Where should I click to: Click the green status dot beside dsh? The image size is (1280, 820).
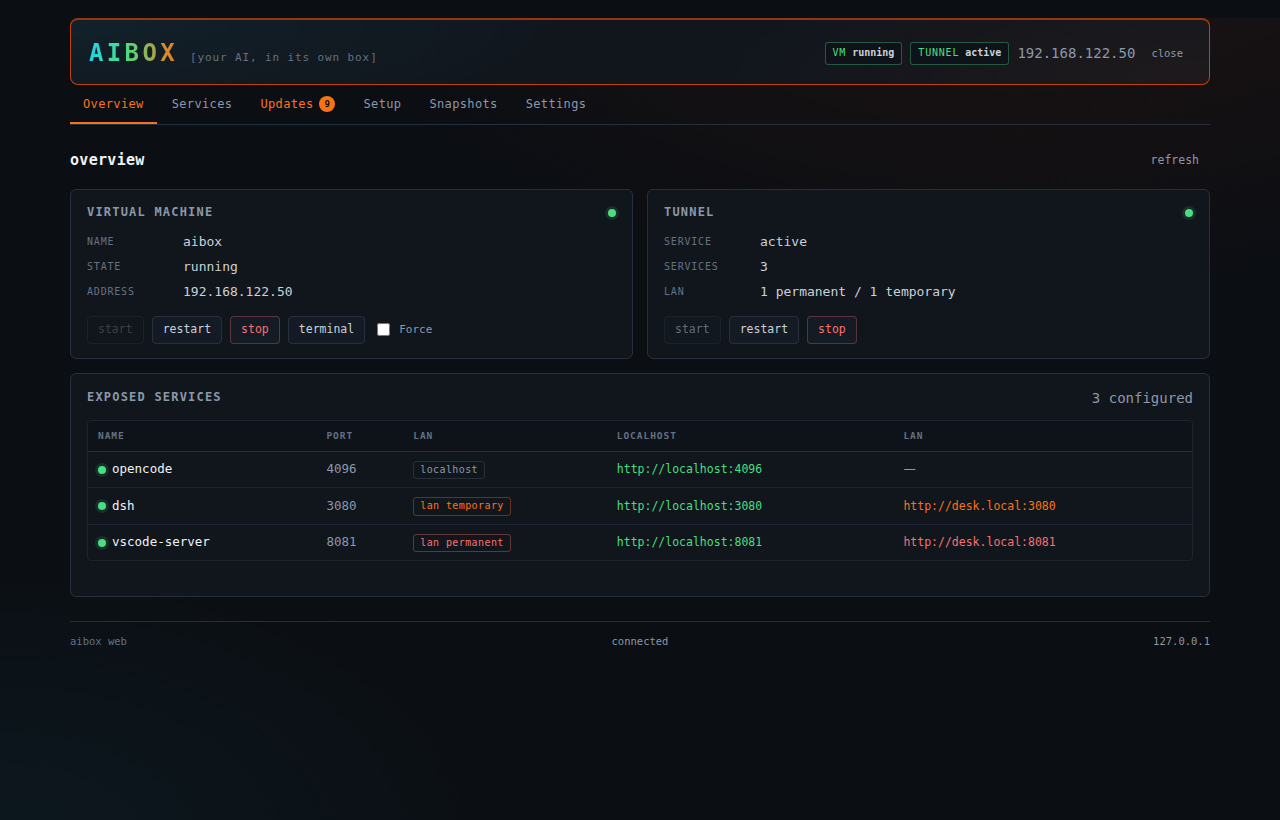(102, 506)
